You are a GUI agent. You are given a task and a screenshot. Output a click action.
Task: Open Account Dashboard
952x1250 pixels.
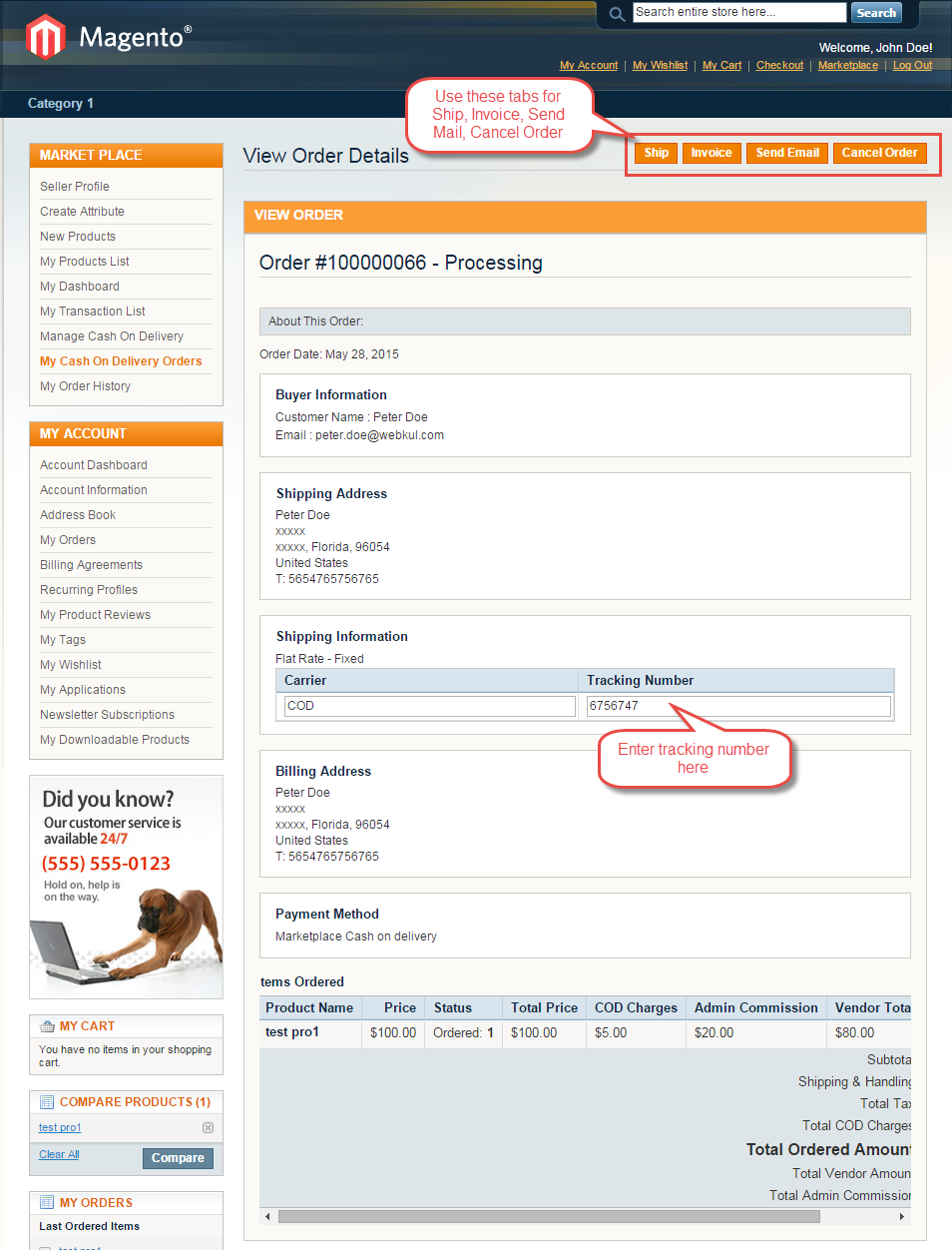pyautogui.click(x=94, y=465)
